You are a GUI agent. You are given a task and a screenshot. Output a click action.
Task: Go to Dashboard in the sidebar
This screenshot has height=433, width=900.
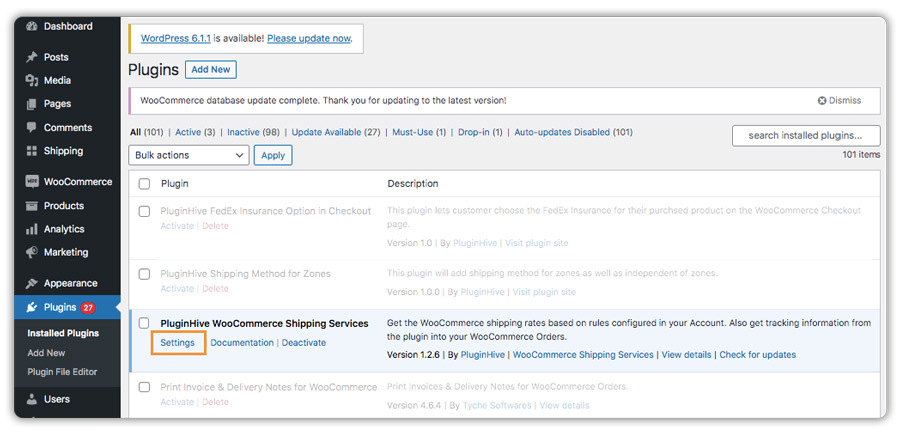(x=67, y=26)
